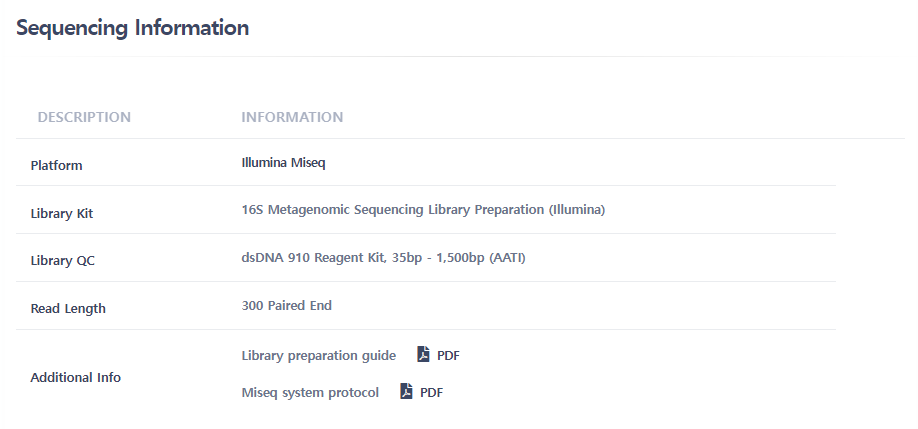Select the Read Length row label

68,309
